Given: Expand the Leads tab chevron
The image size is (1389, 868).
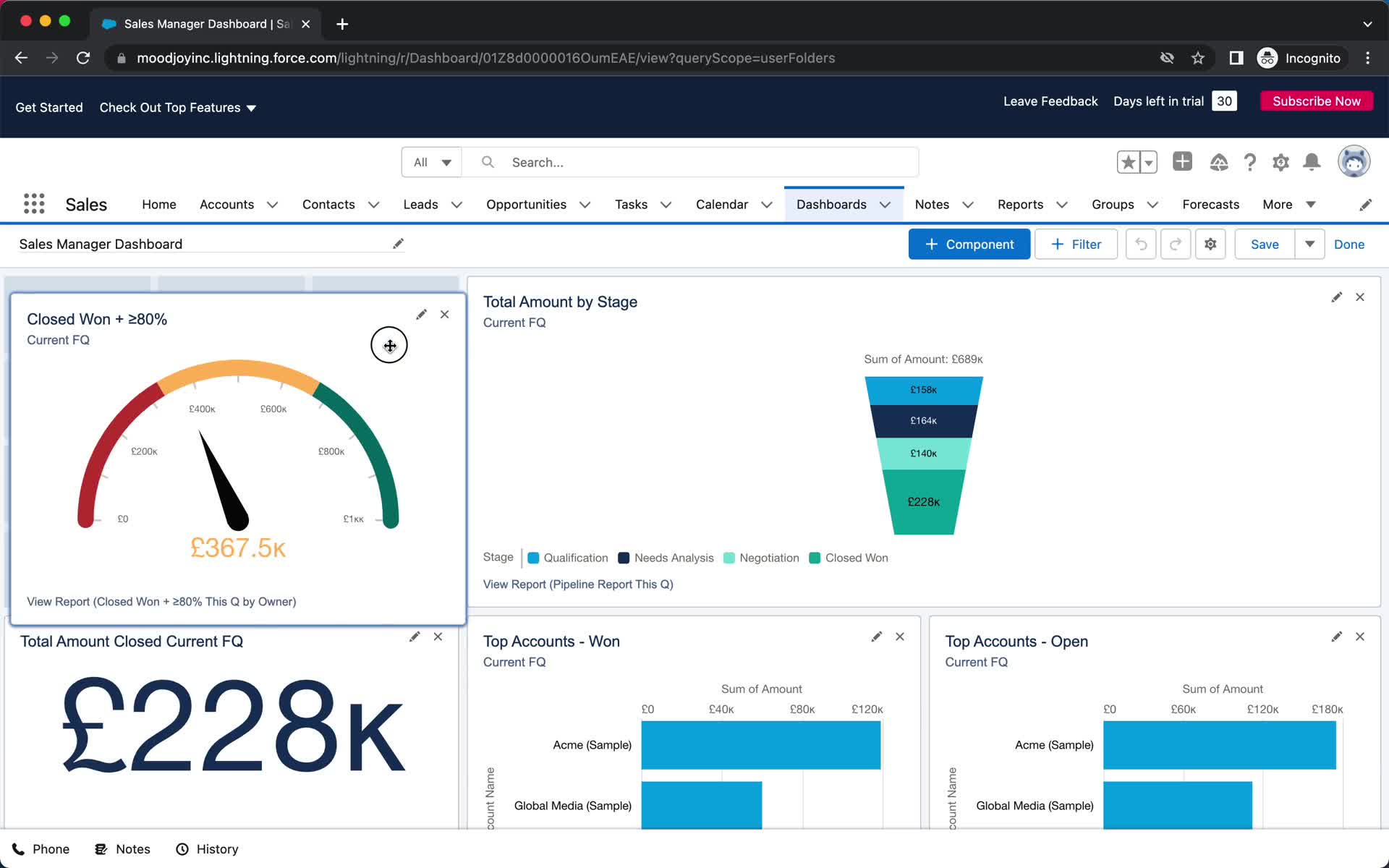Looking at the screenshot, I should click(456, 205).
